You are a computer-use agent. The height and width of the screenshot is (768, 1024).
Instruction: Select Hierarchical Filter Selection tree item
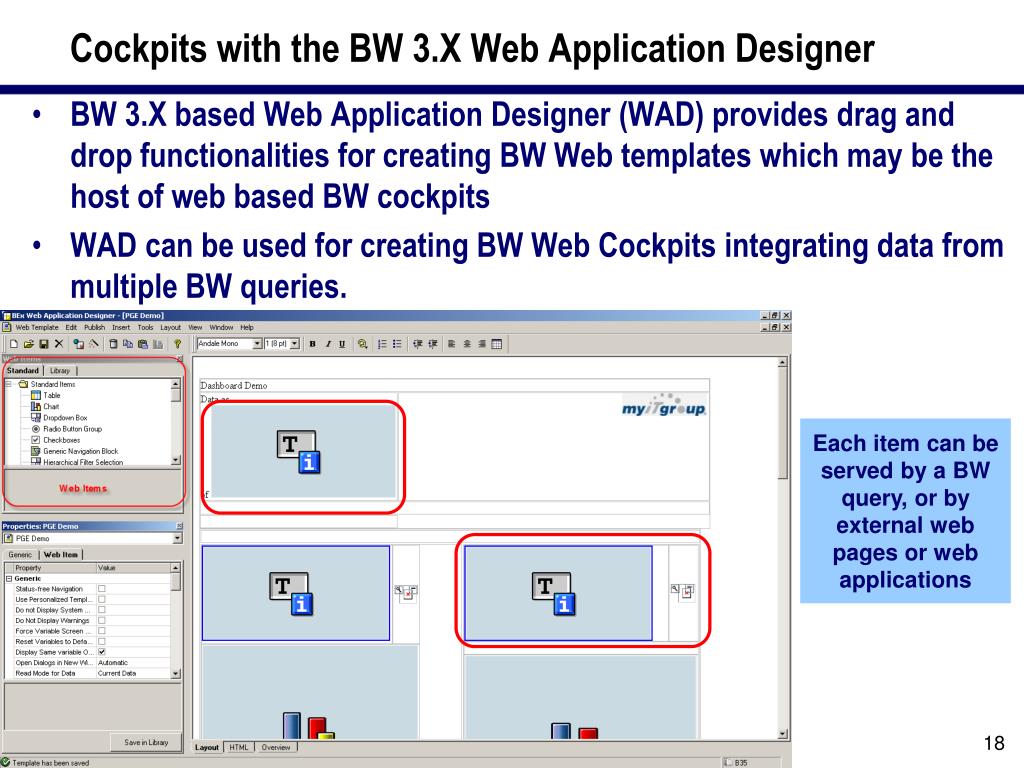[x=83, y=462]
